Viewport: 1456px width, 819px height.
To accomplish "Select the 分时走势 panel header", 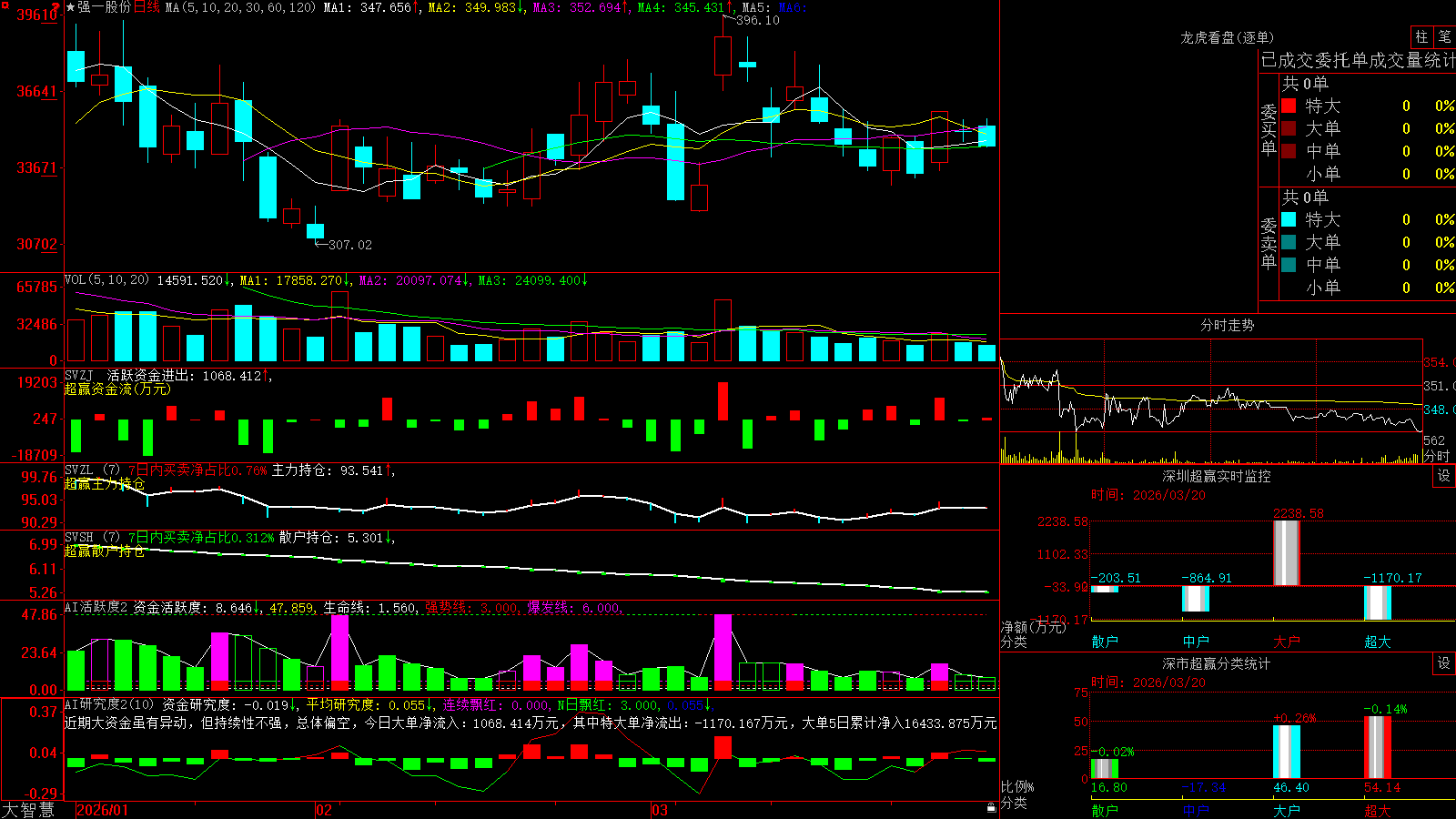I will (1227, 325).
